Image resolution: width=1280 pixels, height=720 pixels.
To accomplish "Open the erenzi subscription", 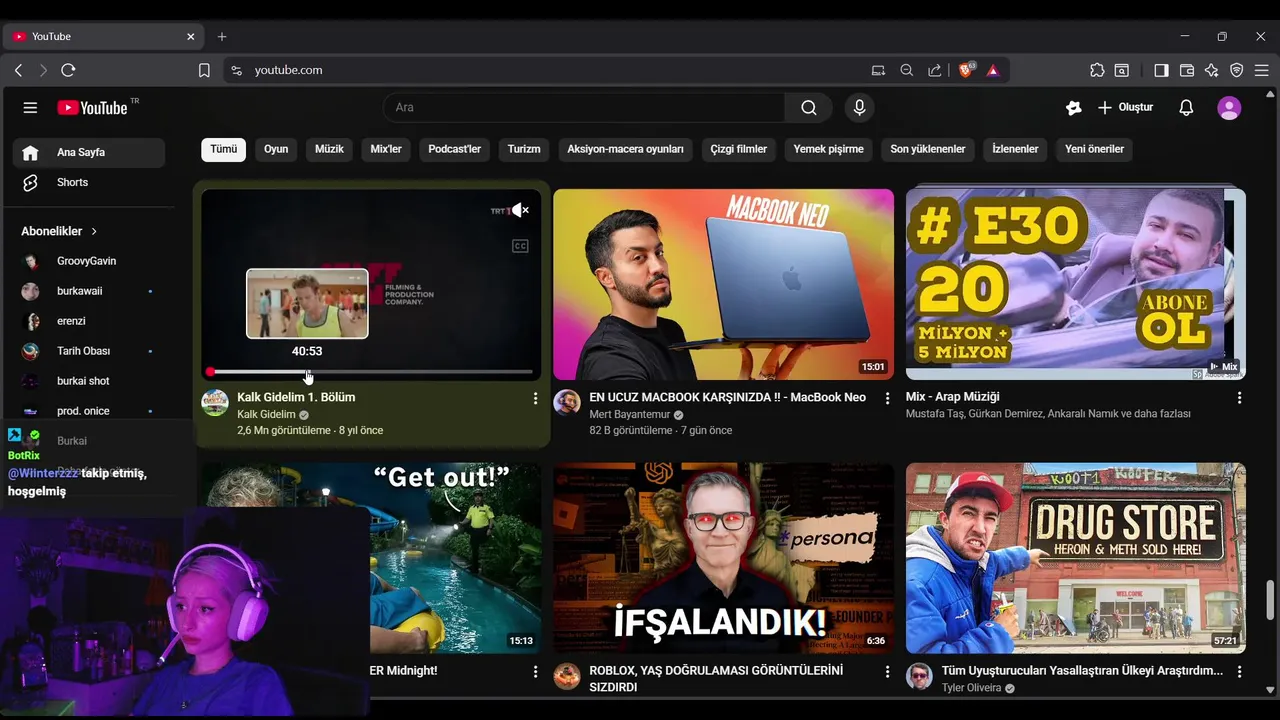I will 89,321.
